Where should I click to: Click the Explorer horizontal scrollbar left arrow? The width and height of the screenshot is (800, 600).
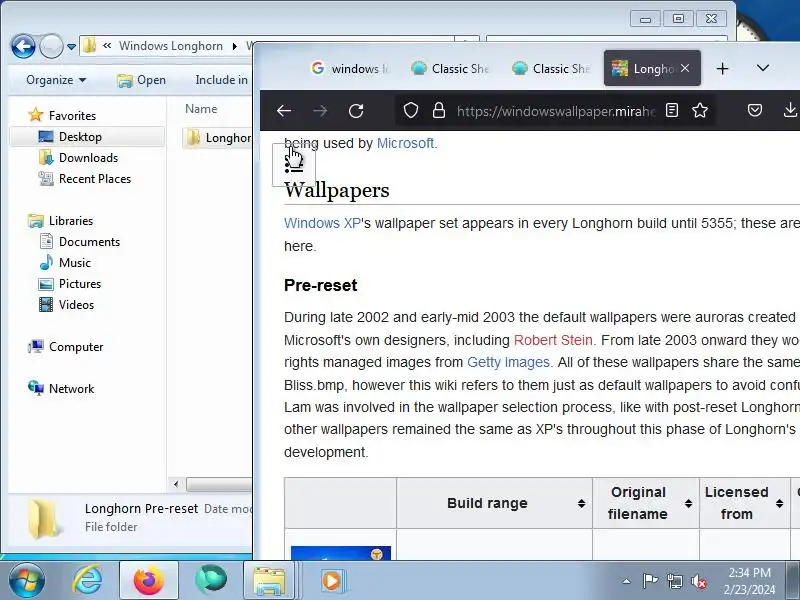tap(176, 484)
